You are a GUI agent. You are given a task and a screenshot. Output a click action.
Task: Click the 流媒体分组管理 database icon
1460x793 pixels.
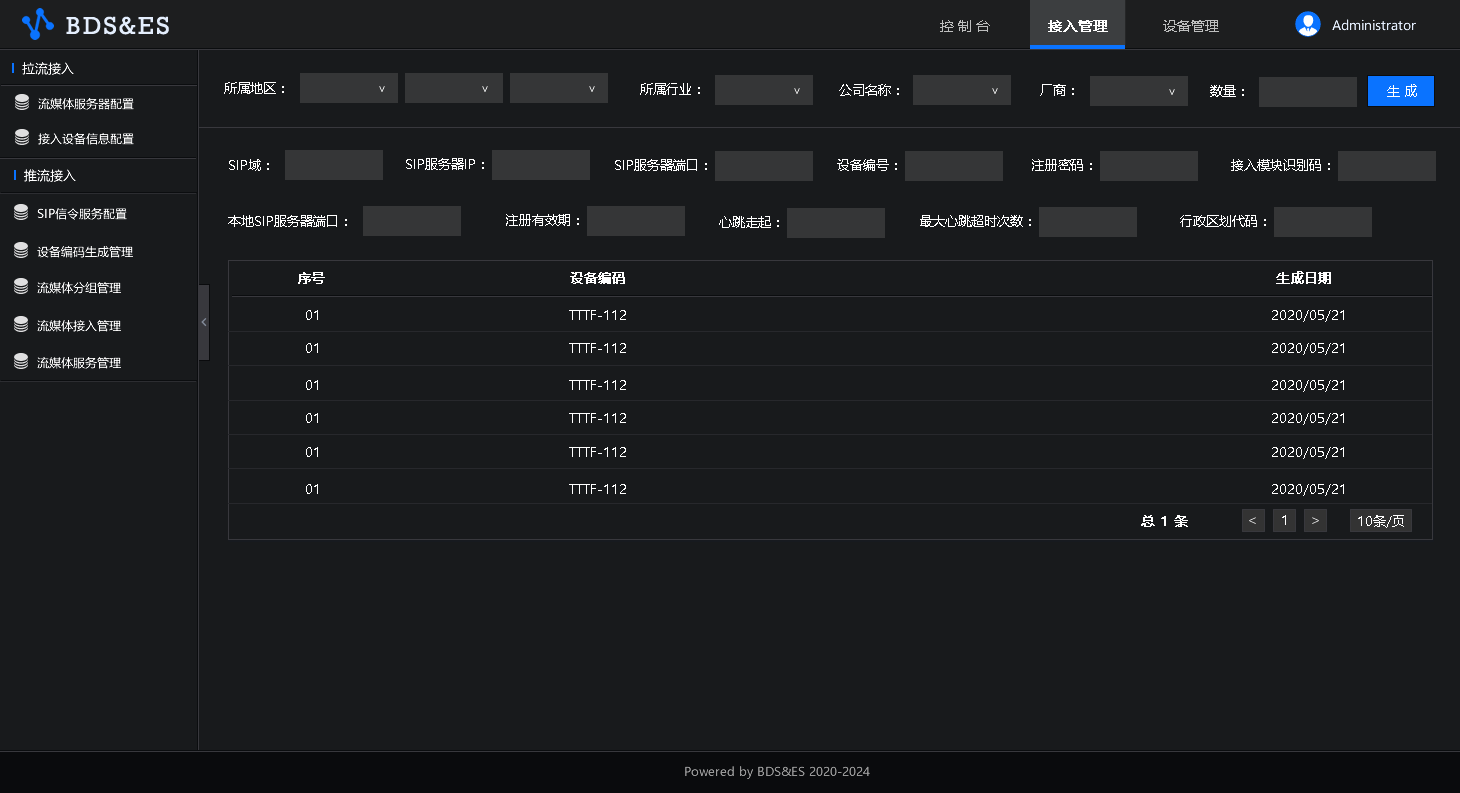point(21,286)
